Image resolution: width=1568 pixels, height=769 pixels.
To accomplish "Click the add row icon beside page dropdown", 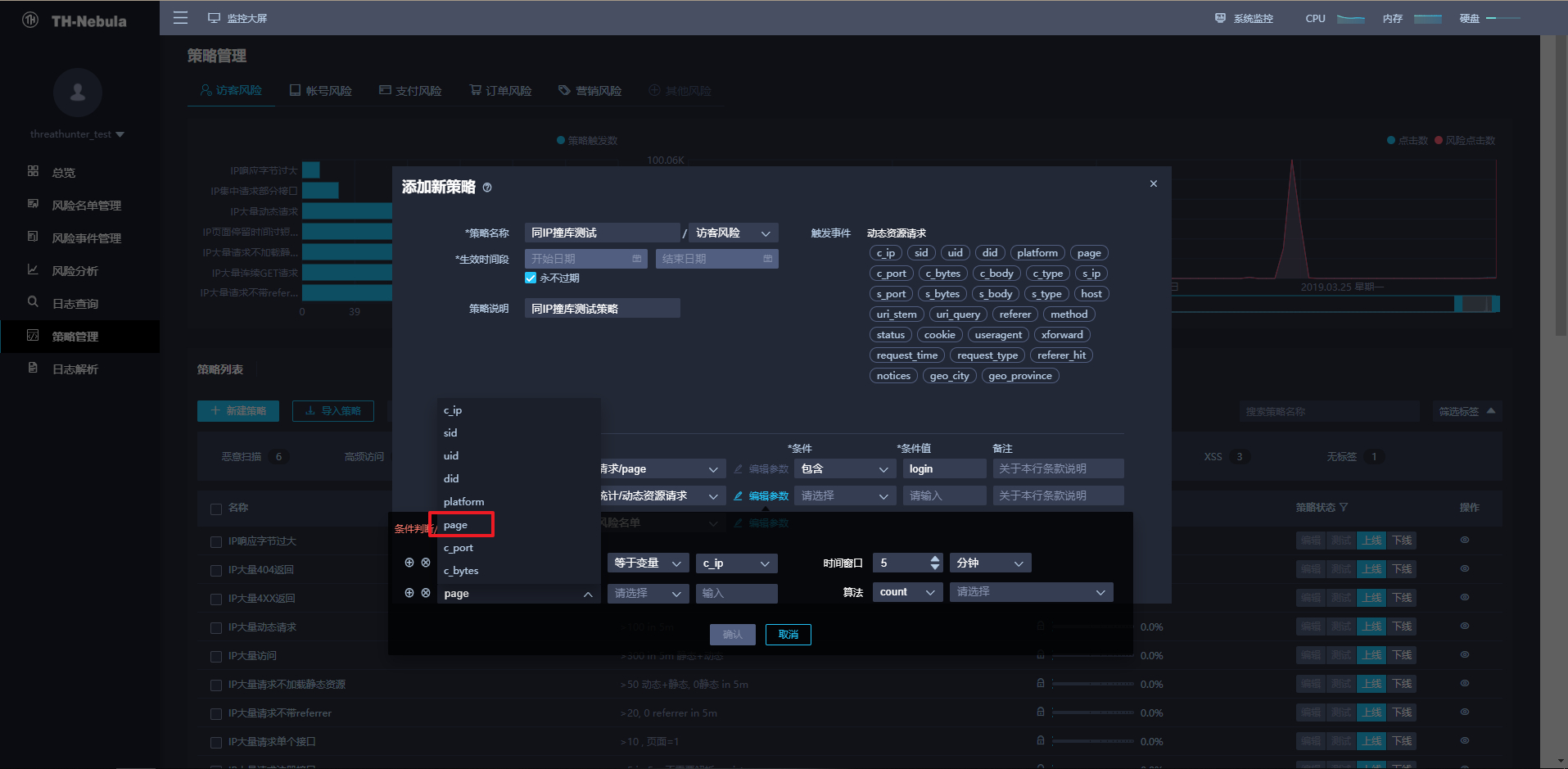I will 409,593.
